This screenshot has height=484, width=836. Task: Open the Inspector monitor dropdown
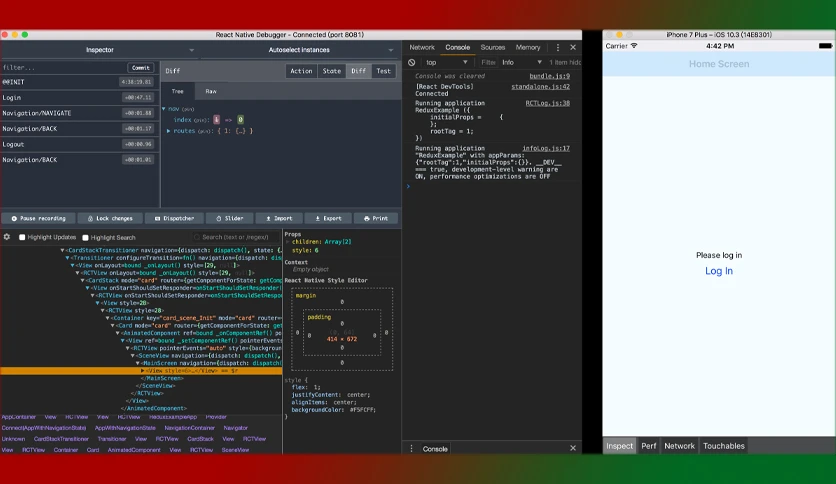click(x=100, y=50)
